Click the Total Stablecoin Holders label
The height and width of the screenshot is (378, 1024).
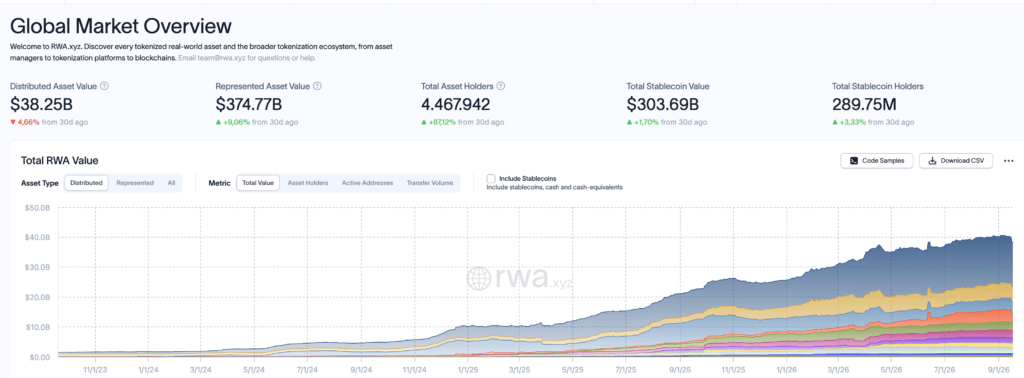click(878, 86)
